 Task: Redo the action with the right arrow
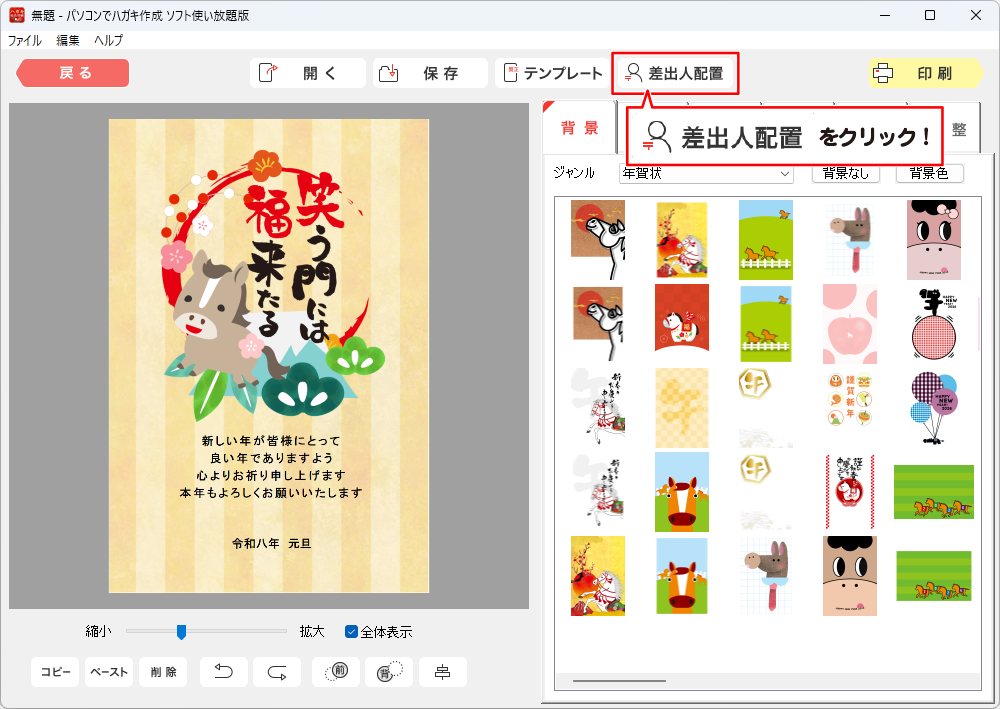(277, 672)
